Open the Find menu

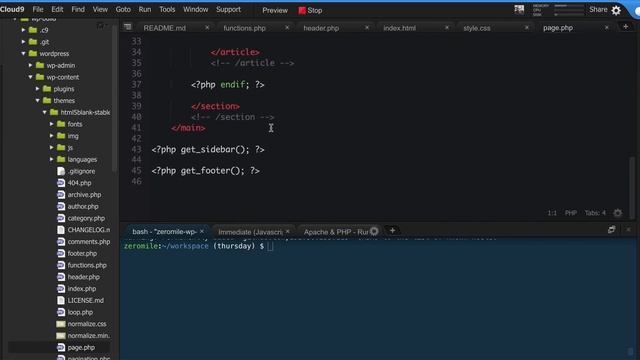[x=78, y=9]
